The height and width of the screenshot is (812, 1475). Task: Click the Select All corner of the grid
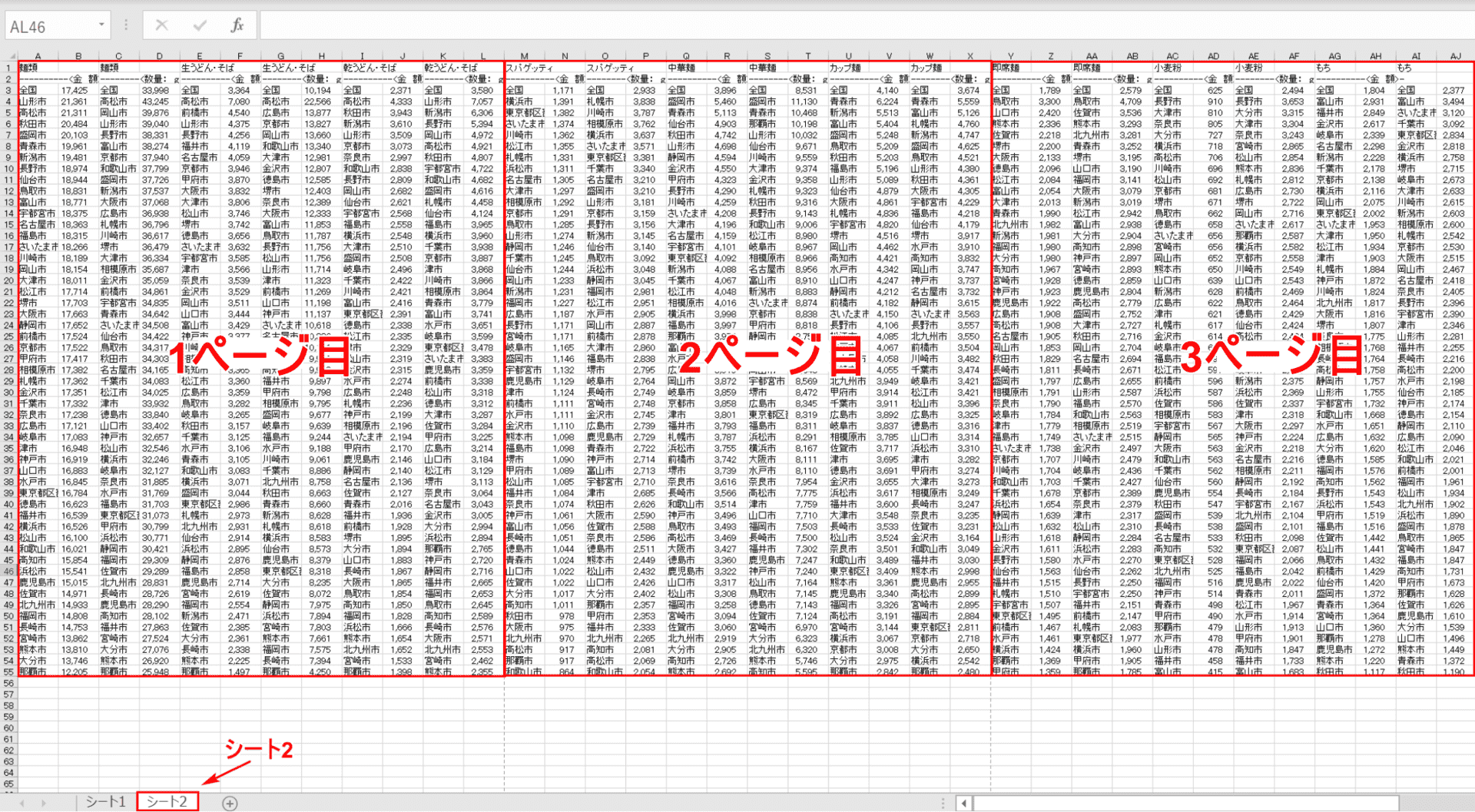point(8,56)
